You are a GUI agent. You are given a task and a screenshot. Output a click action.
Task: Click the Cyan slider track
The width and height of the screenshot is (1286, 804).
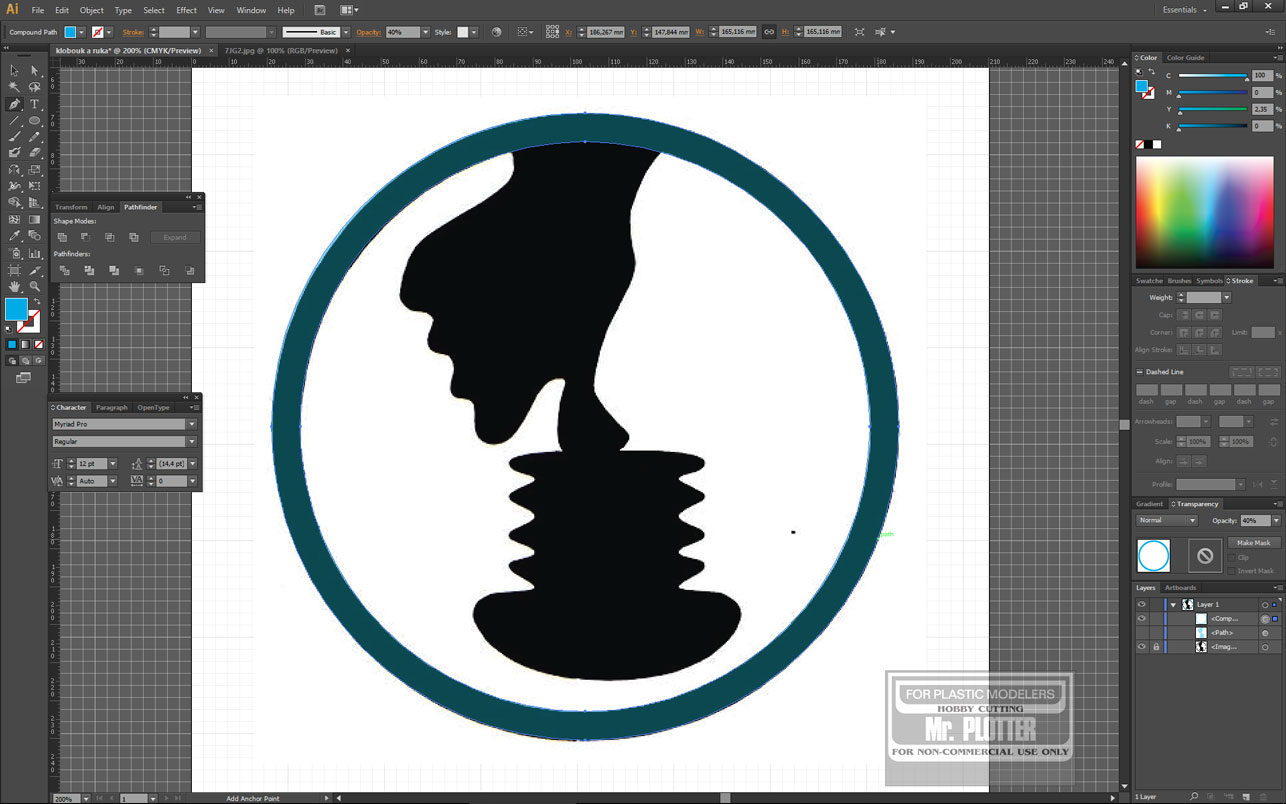click(x=1212, y=76)
